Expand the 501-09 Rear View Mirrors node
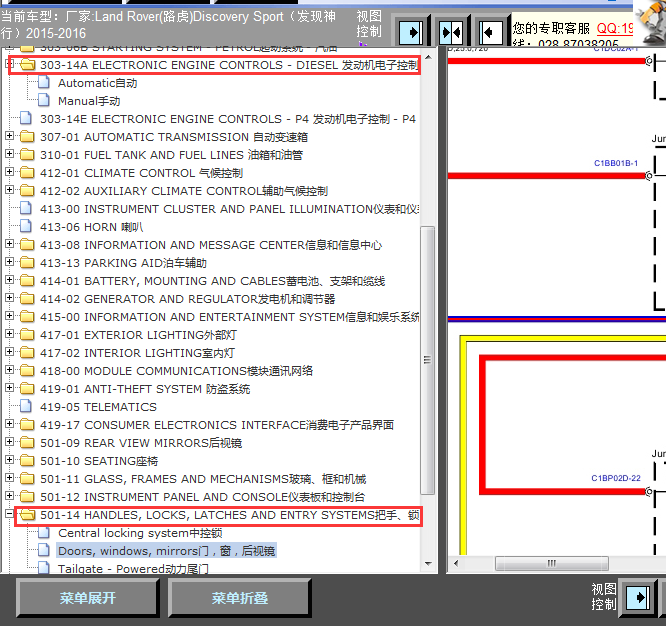666x629 pixels. coord(9,442)
